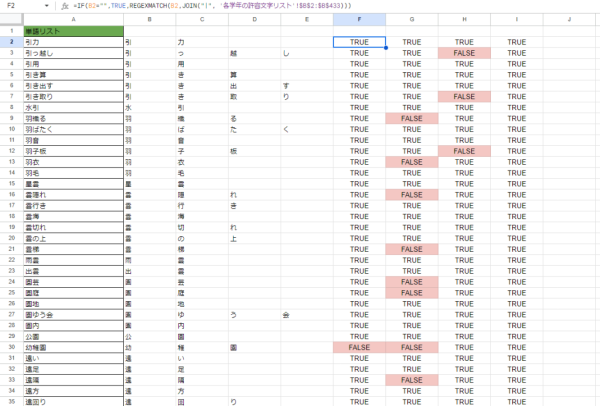The height and width of the screenshot is (406, 600).
Task: Open the name box dropdown arrow
Action: tap(47, 6)
